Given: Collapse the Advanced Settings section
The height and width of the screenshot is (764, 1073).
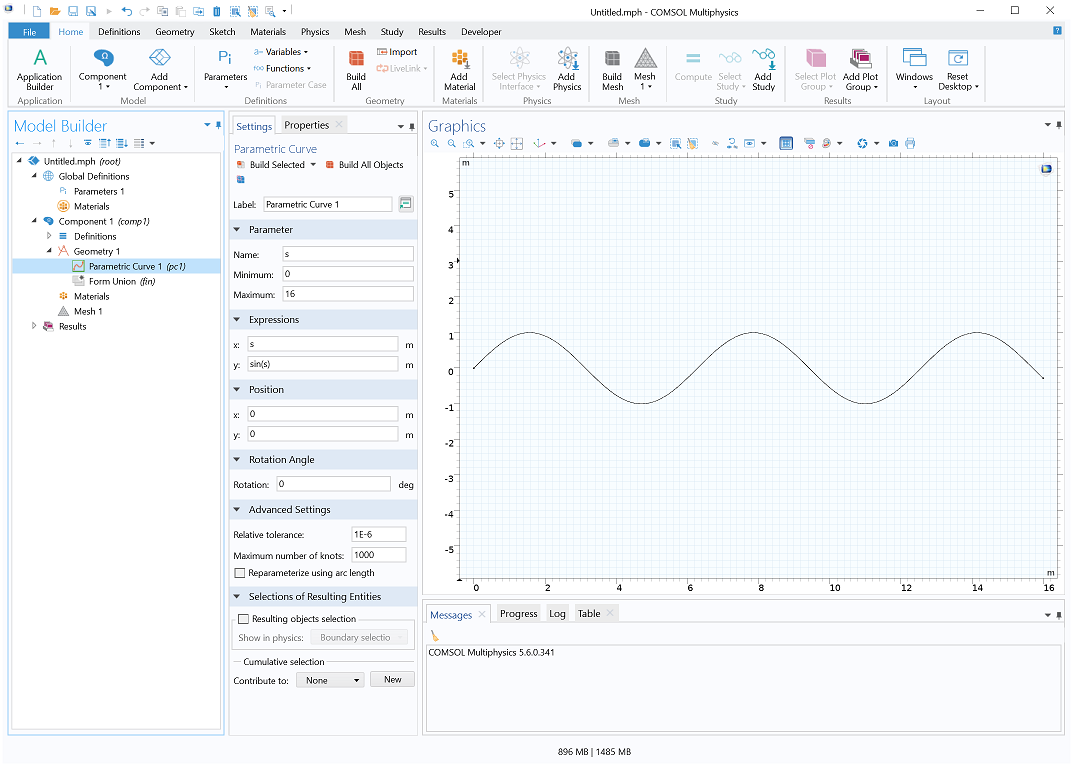Looking at the screenshot, I should click(237, 510).
